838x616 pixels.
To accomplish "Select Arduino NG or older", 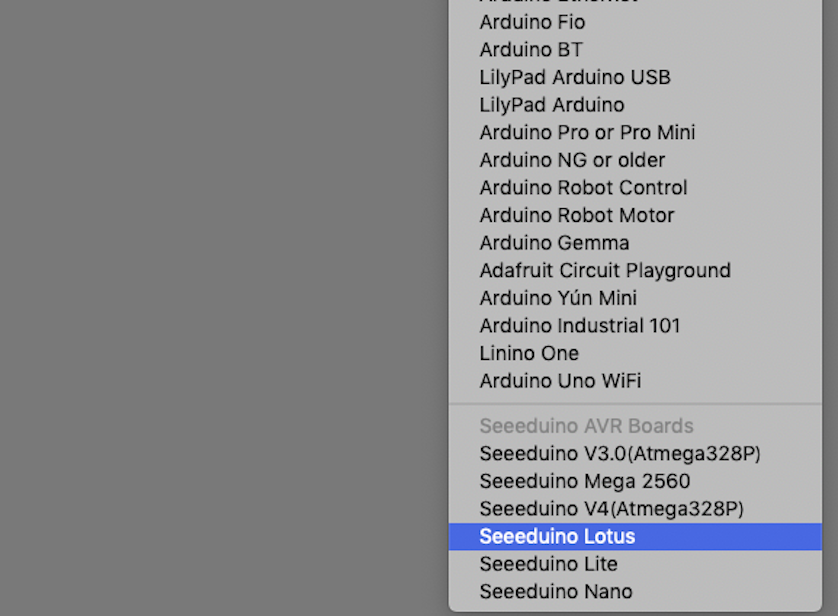I will 572,160.
